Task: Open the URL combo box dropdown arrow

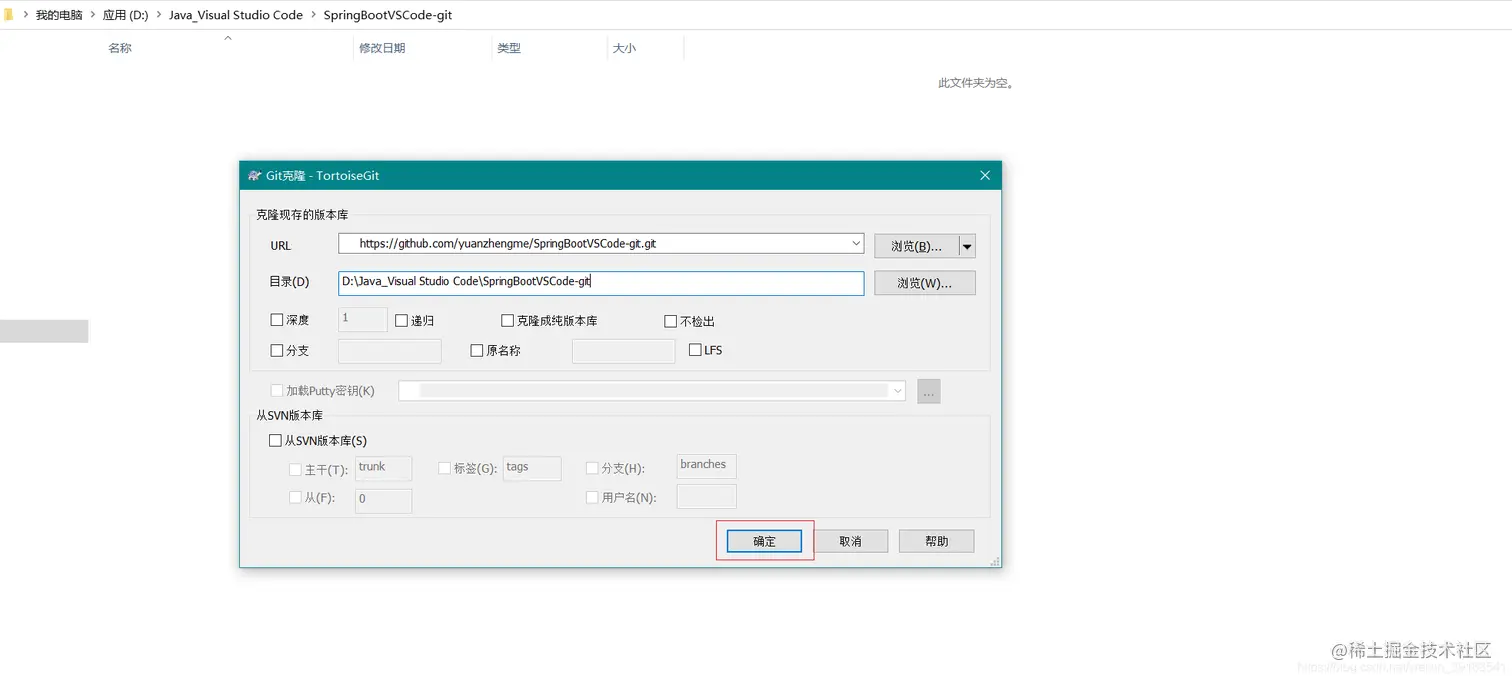Action: [x=856, y=243]
